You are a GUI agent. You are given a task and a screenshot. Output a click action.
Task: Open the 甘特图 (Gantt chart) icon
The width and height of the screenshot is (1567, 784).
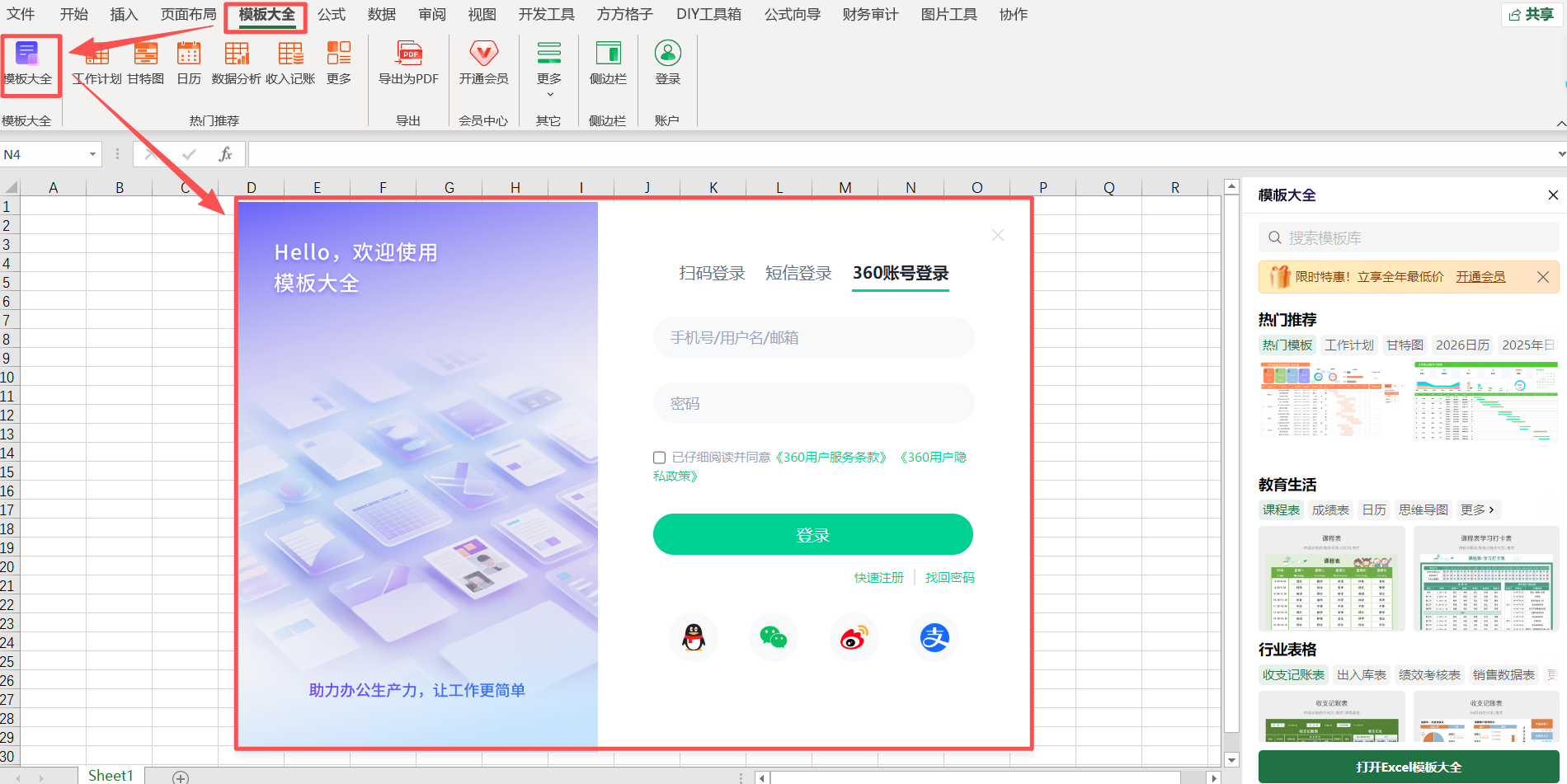click(145, 64)
